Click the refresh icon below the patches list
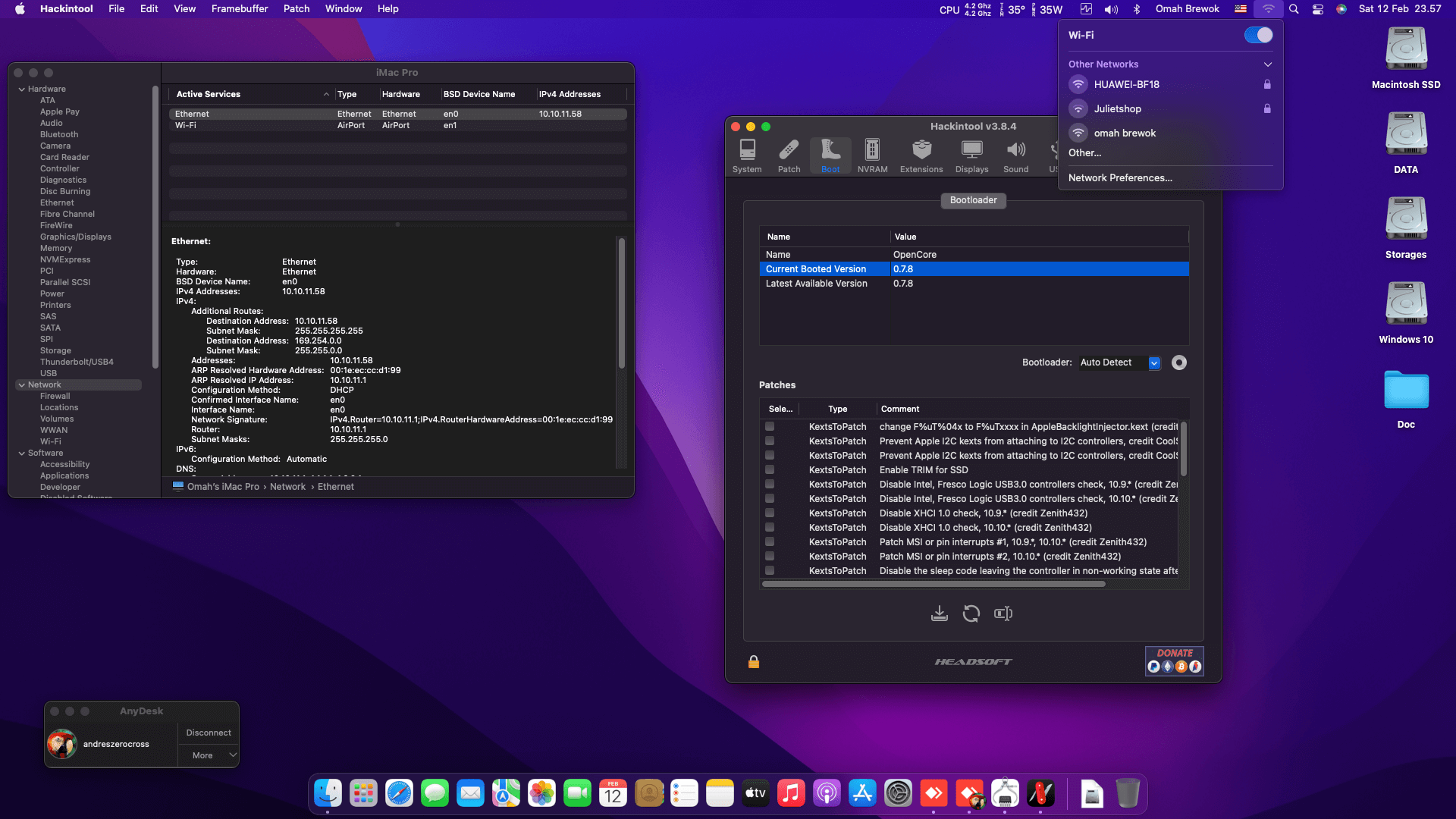 [x=971, y=613]
